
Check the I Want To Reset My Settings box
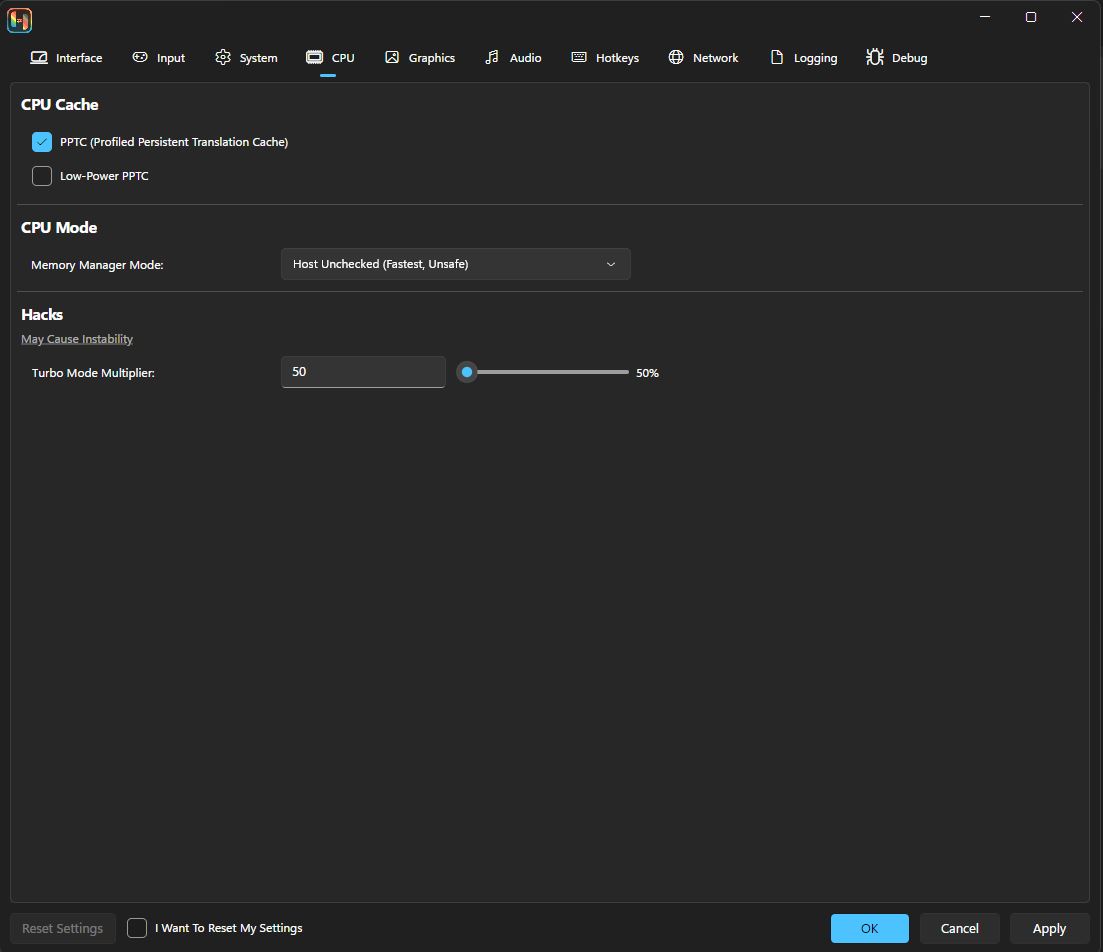pyautogui.click(x=137, y=928)
